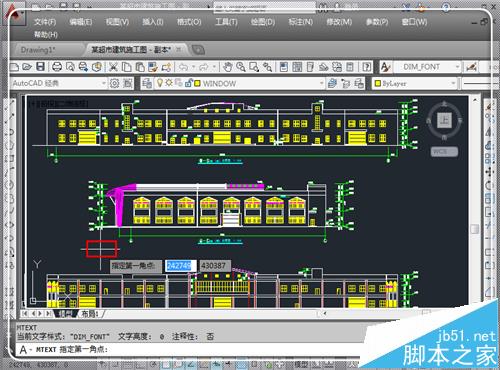Click Make Object's Layer Current icon
The width and height of the screenshot is (500, 370).
click(x=332, y=83)
